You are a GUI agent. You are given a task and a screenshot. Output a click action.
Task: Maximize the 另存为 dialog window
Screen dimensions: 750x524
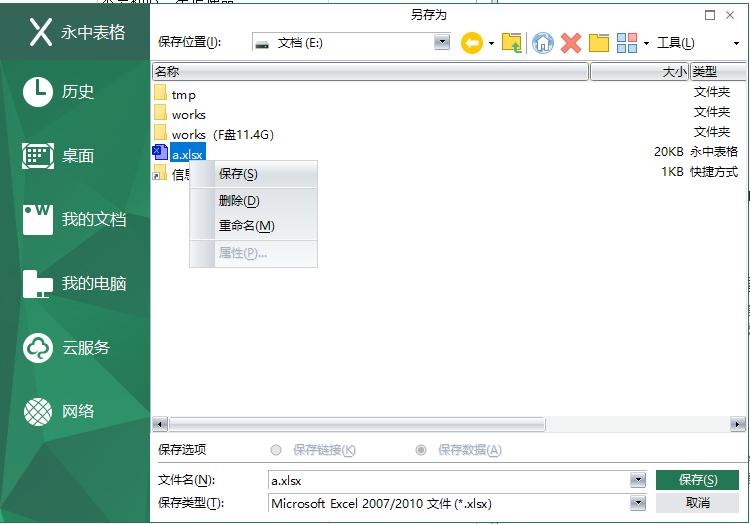point(710,15)
